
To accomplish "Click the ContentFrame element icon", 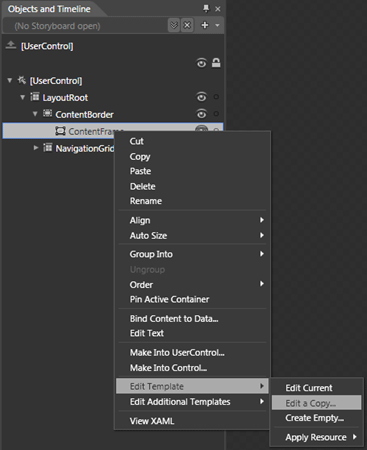I will [x=60, y=131].
